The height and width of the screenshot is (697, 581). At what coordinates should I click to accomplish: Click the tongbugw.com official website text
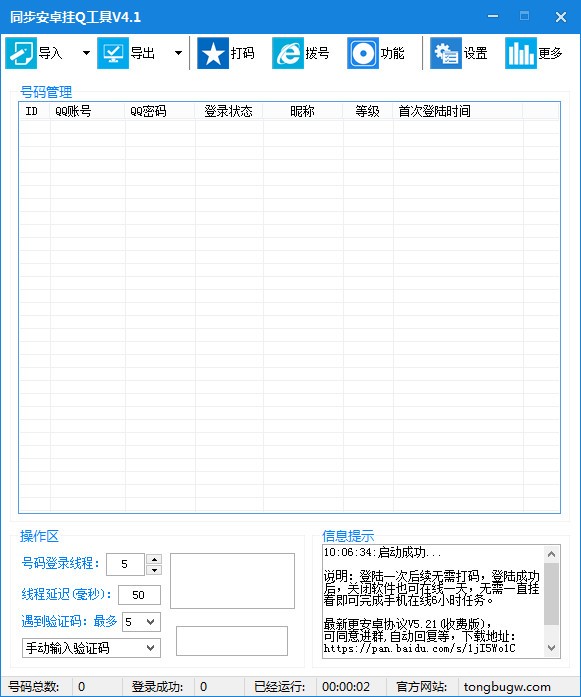coord(507,687)
